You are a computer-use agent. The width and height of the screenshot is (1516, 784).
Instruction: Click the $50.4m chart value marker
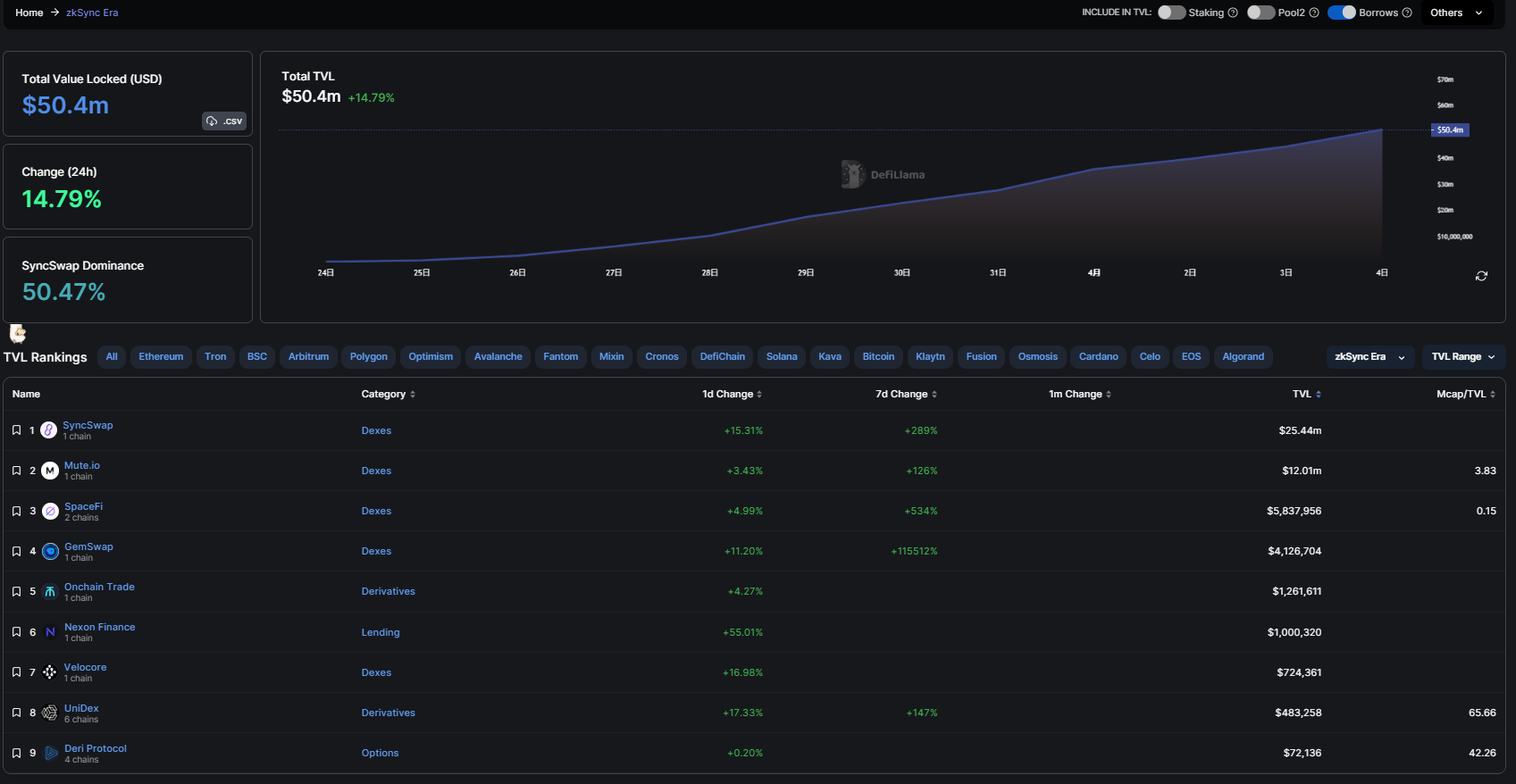tap(1450, 130)
